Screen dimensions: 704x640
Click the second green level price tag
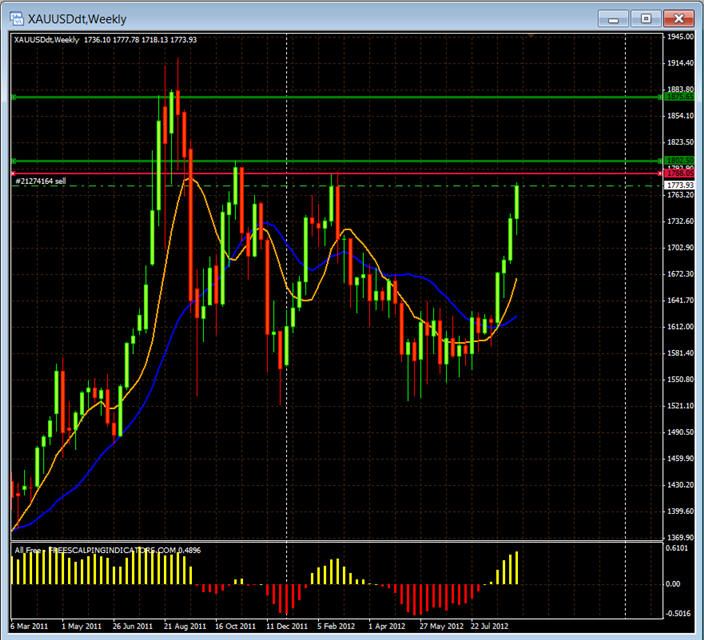point(679,160)
